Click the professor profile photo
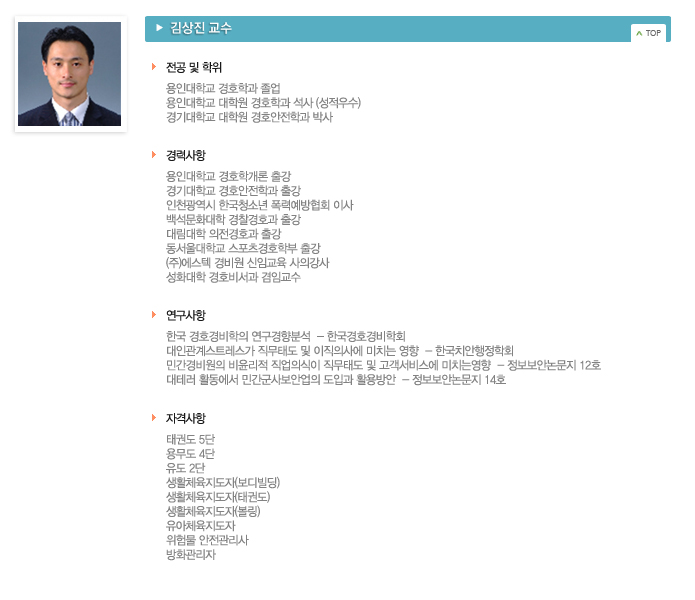Image resolution: width=695 pixels, height=600 pixels. pyautogui.click(x=70, y=74)
